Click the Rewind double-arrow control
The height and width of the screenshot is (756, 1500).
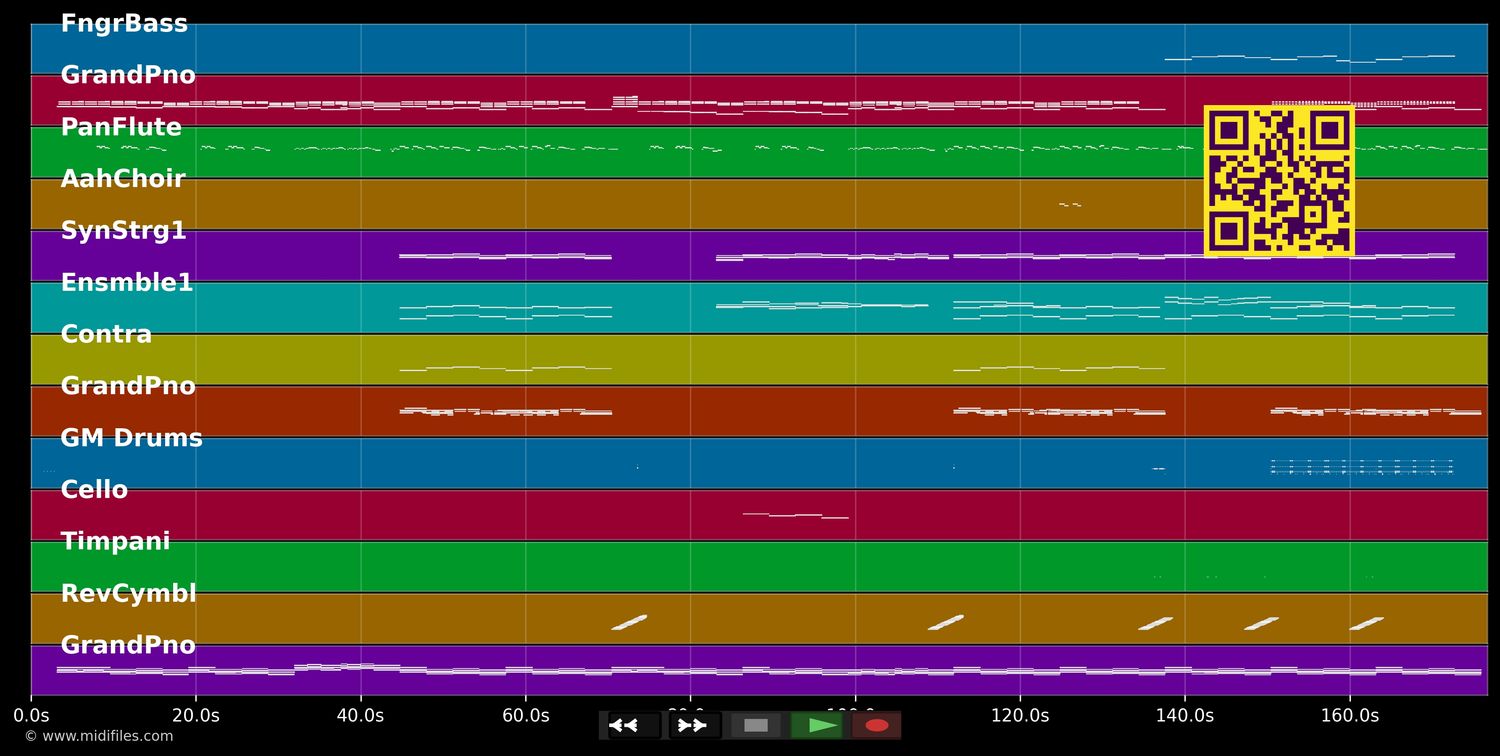click(x=625, y=725)
